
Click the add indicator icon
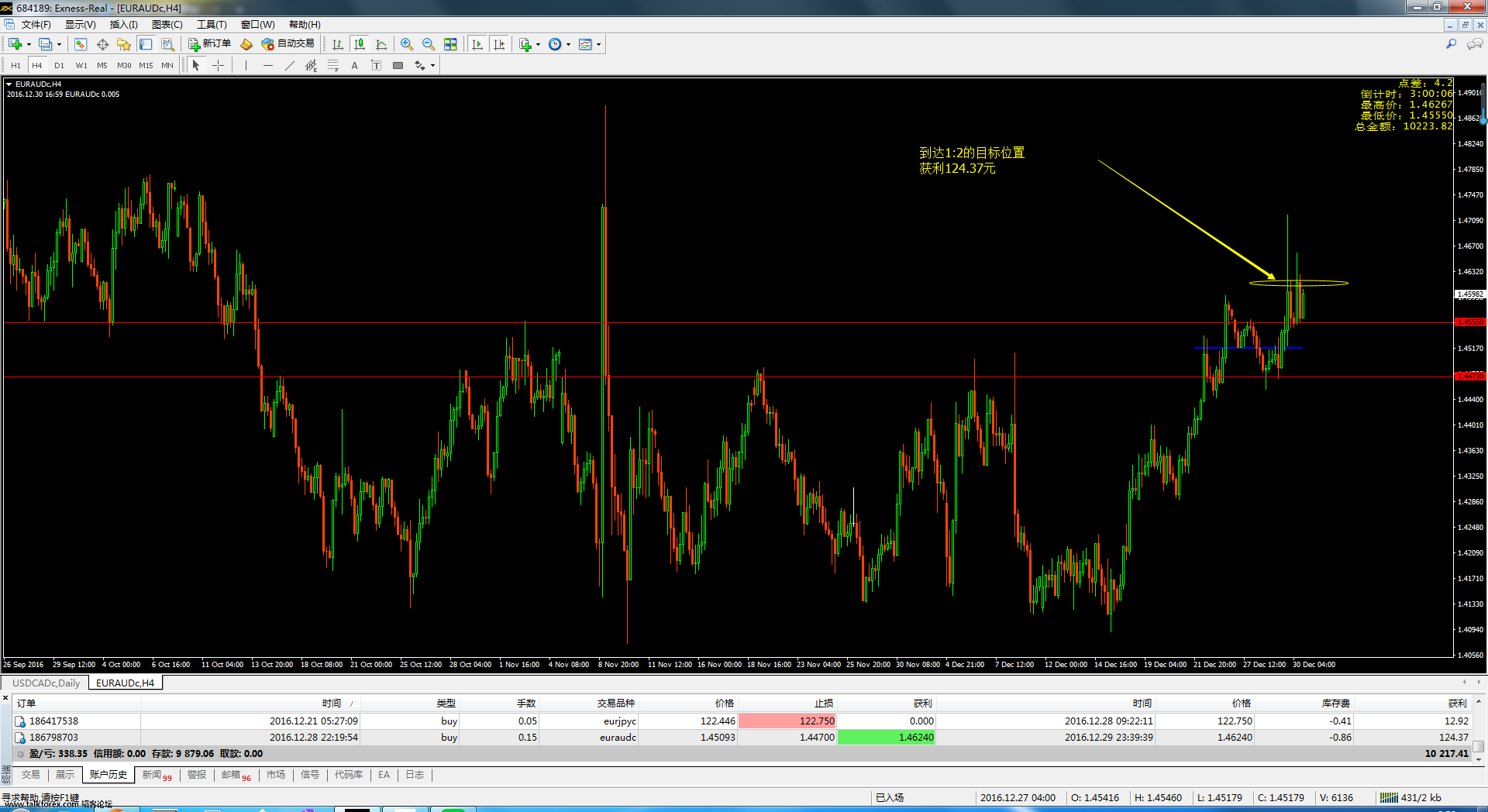525,44
